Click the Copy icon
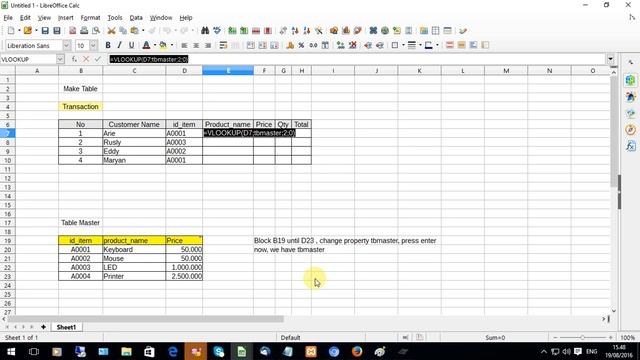The width and height of the screenshot is (640, 360). tap(123, 31)
